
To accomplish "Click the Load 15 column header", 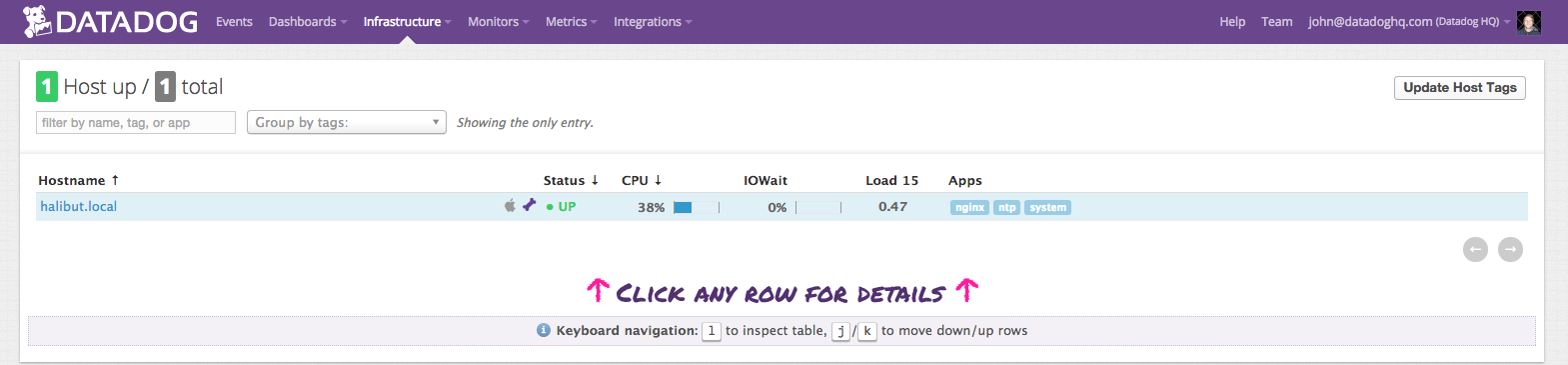I will (x=891, y=181).
